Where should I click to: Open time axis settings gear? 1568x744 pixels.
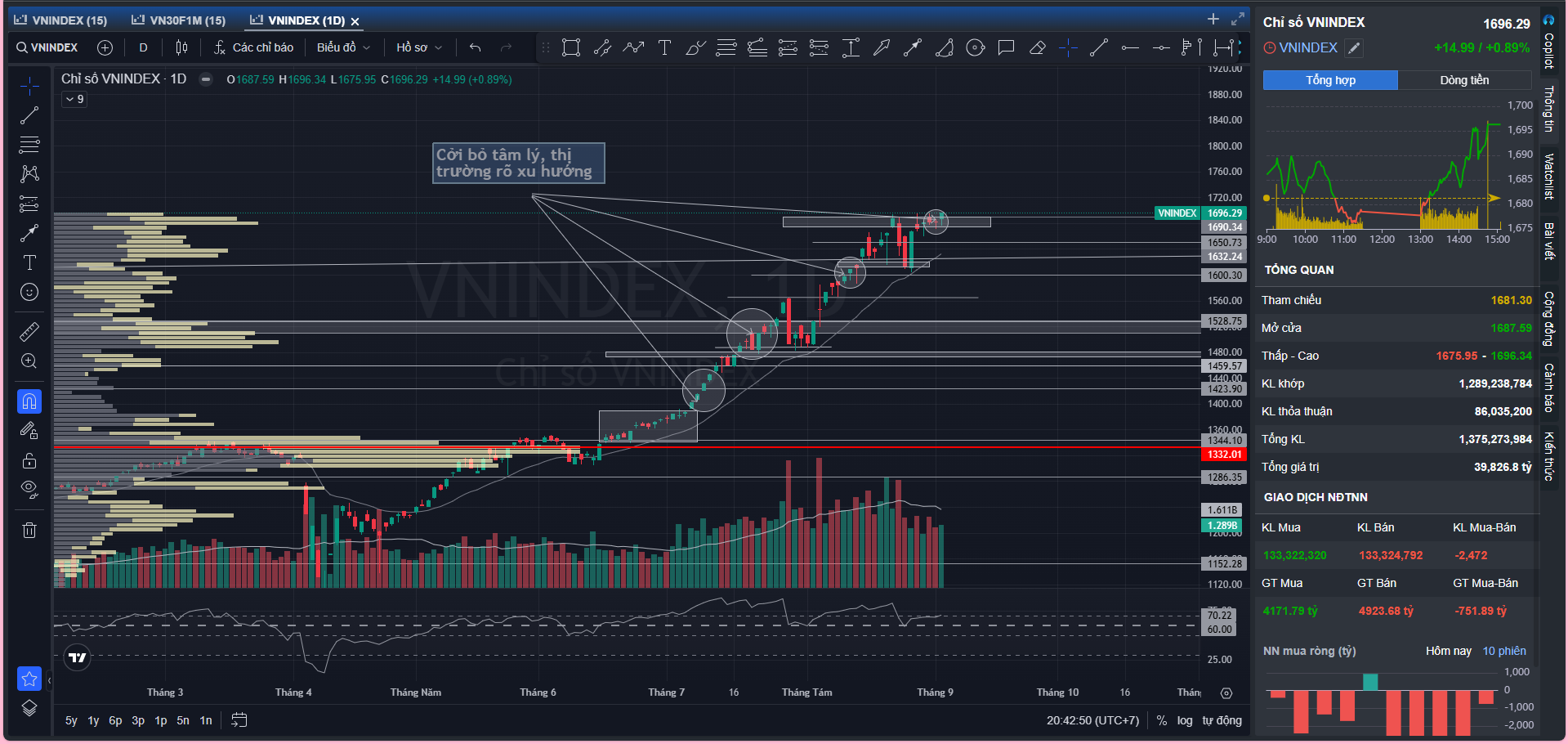pyautogui.click(x=1226, y=692)
